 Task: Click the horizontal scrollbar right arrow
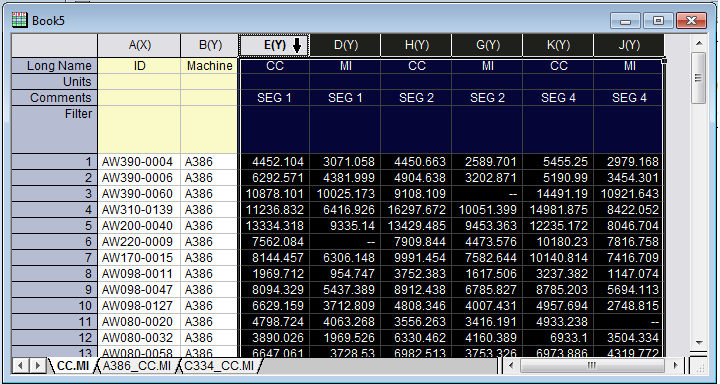coord(675,366)
